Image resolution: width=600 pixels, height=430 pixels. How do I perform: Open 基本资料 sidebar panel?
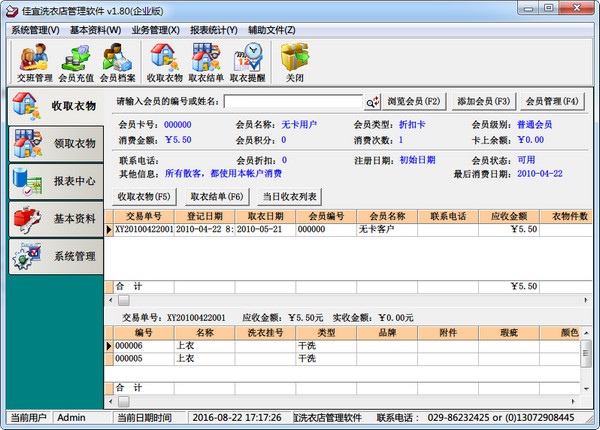[56, 218]
